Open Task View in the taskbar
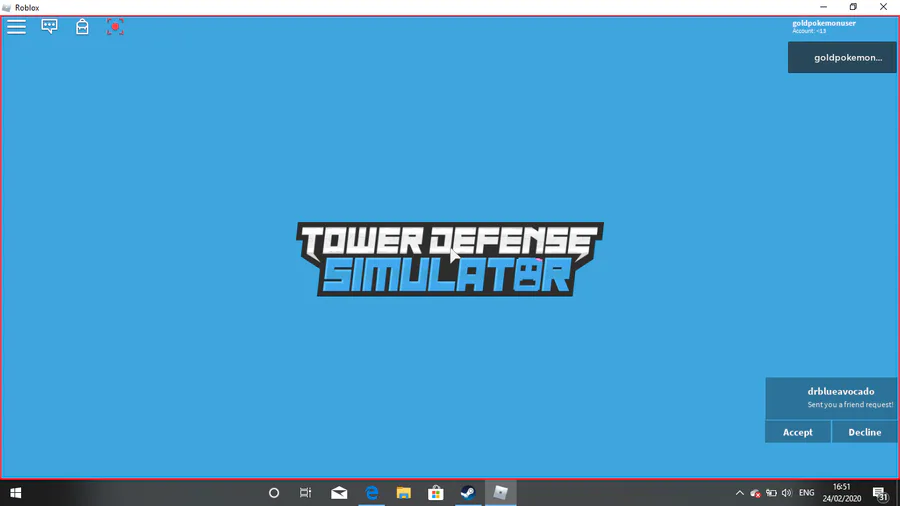This screenshot has width=900, height=506. [x=305, y=493]
